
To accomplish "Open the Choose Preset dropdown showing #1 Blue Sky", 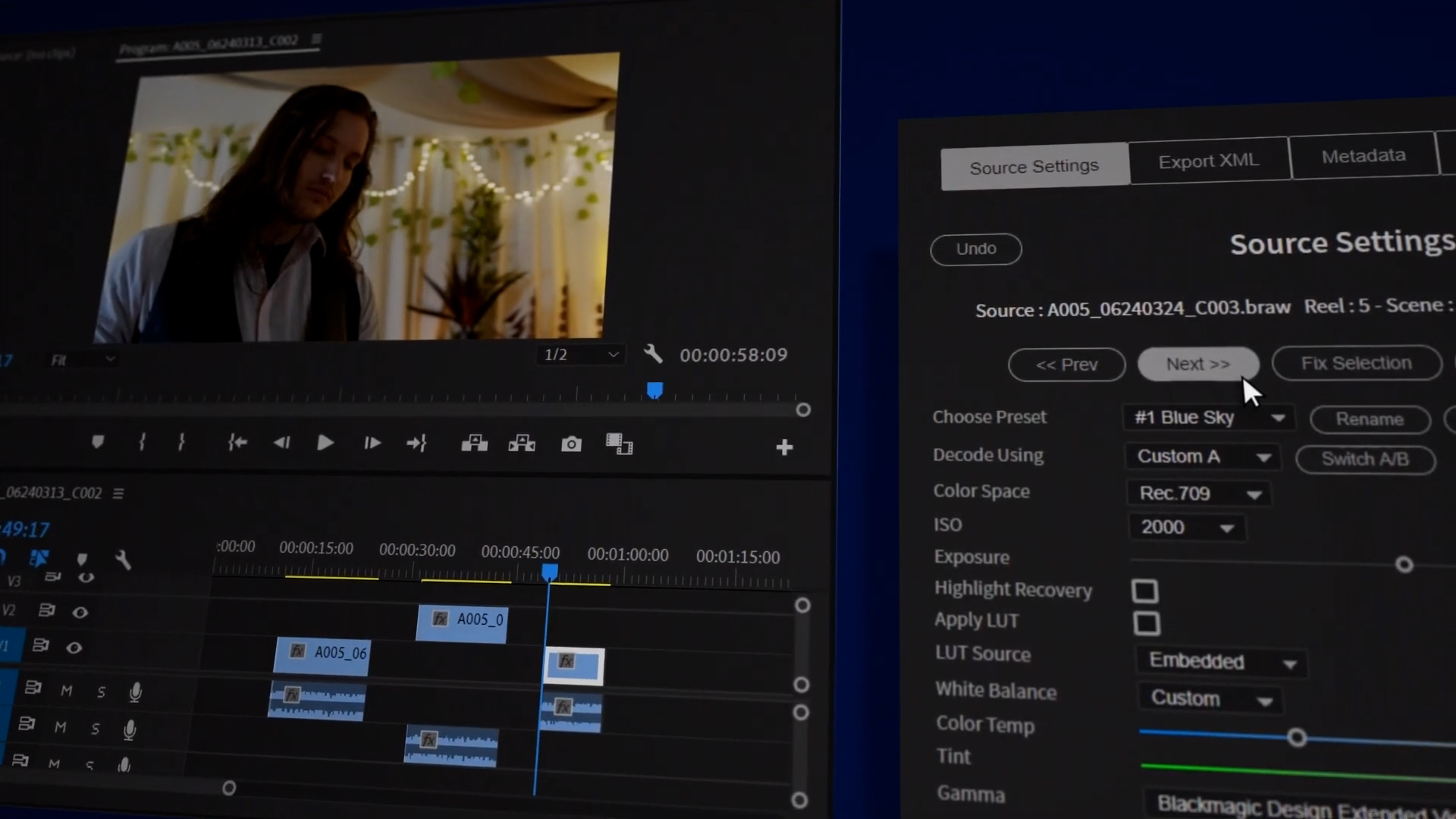I will pyautogui.click(x=1208, y=418).
